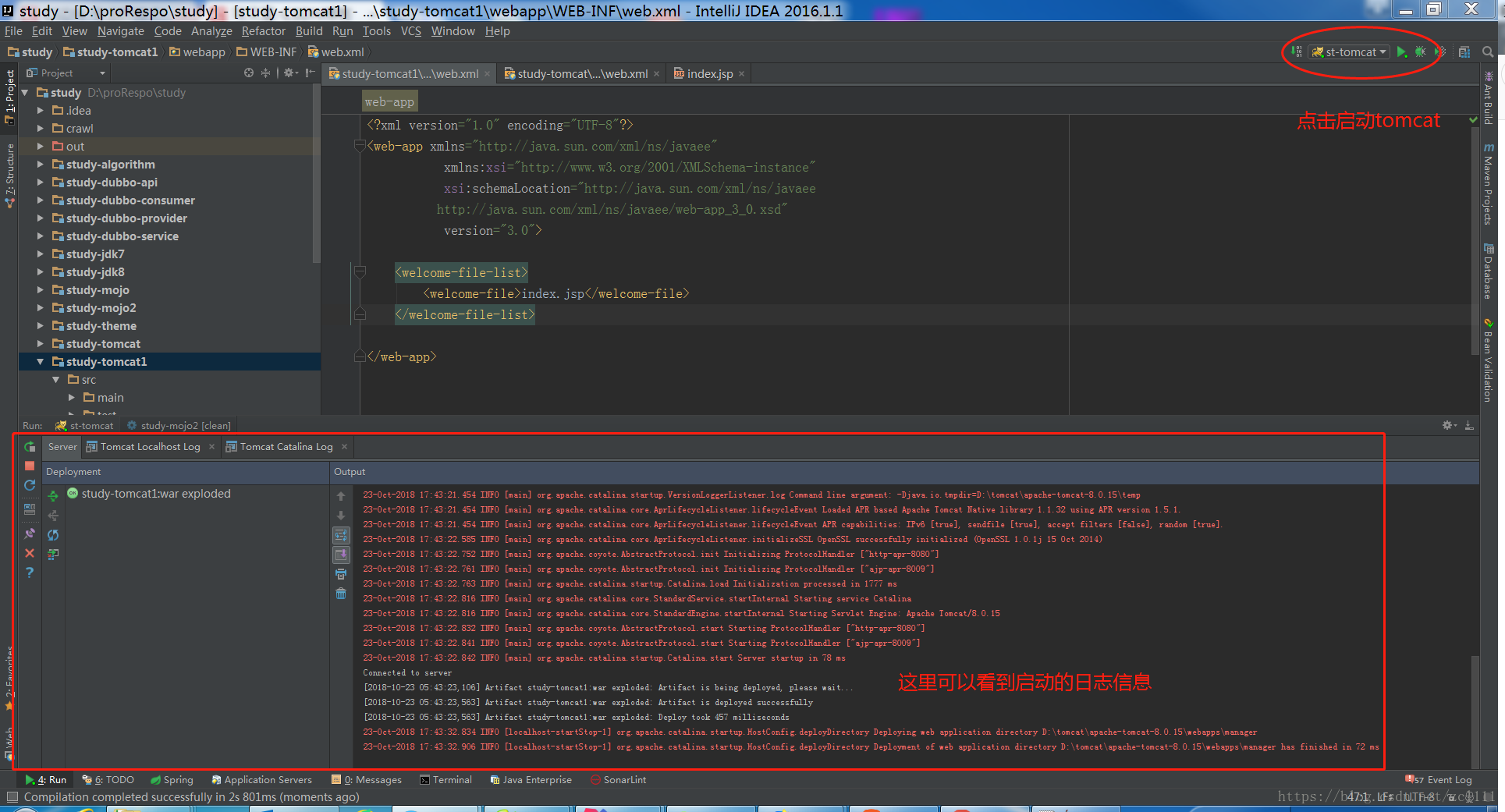Viewport: 1505px width, 812px height.
Task: Open the Application Servers tool window
Action: 261,780
